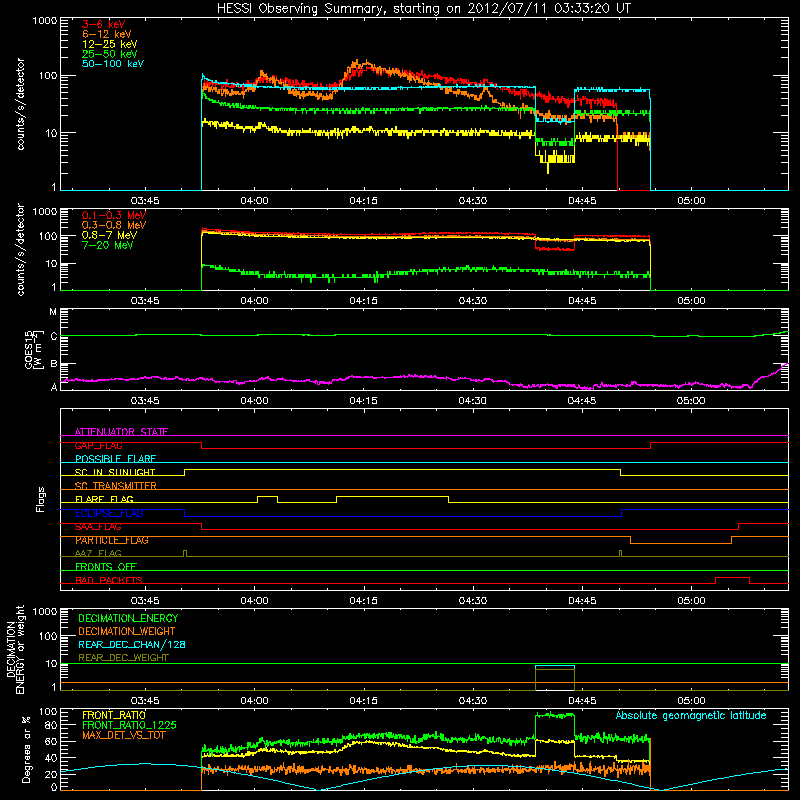The width and height of the screenshot is (800, 800).
Task: Click the REAR_DEC_CHAN/128 legend entry
Action: (x=132, y=644)
